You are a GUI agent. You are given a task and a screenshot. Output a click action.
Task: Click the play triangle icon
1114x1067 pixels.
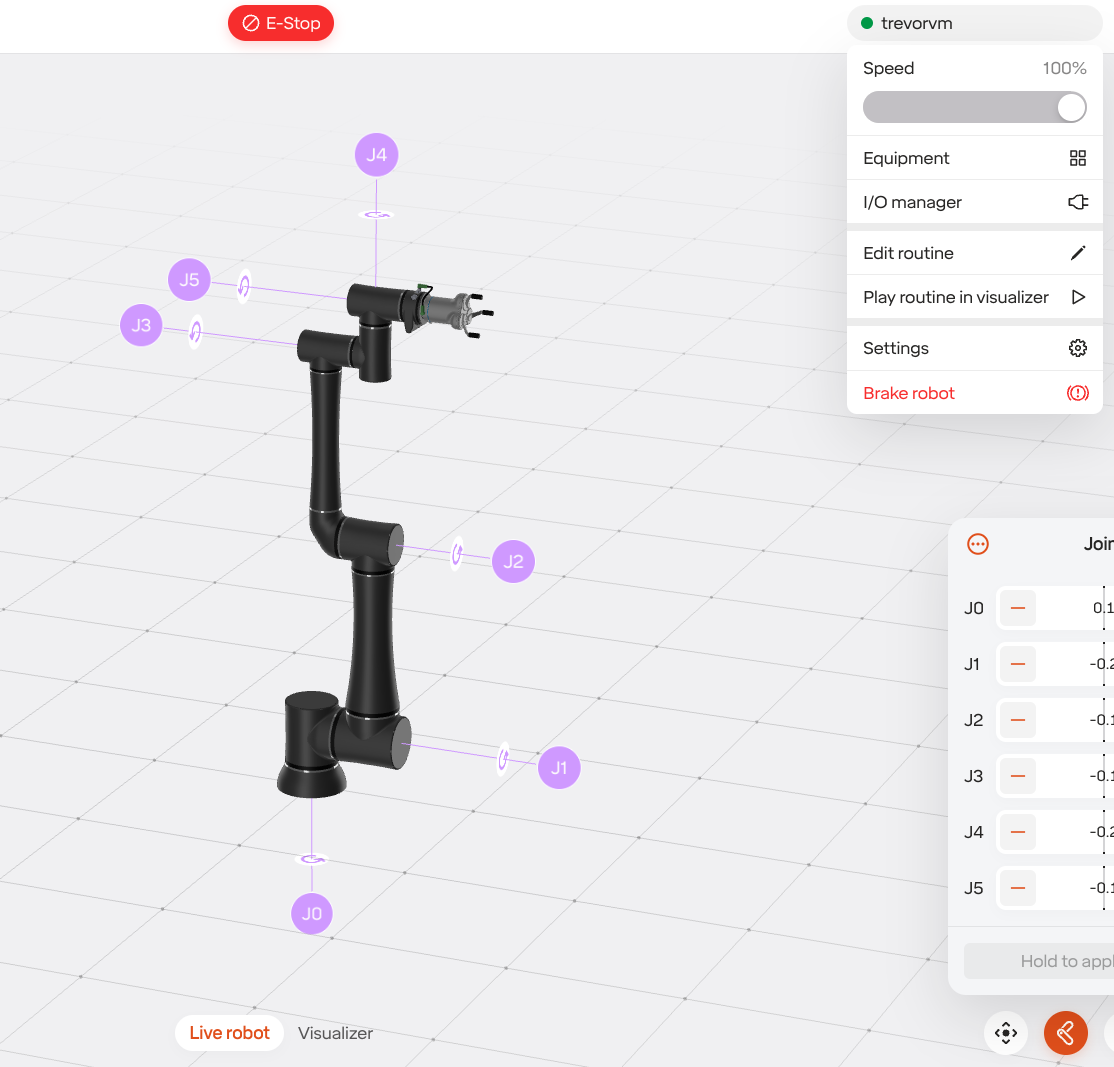pyautogui.click(x=1078, y=297)
